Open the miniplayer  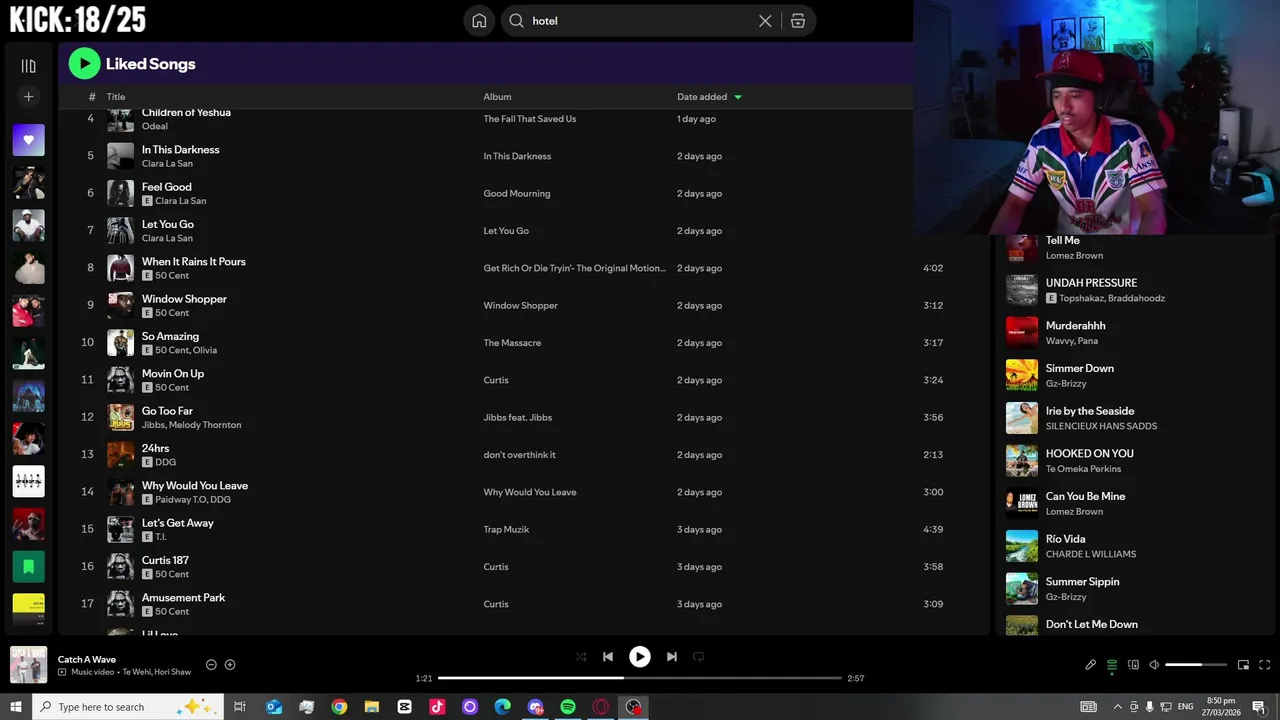[x=1243, y=665]
